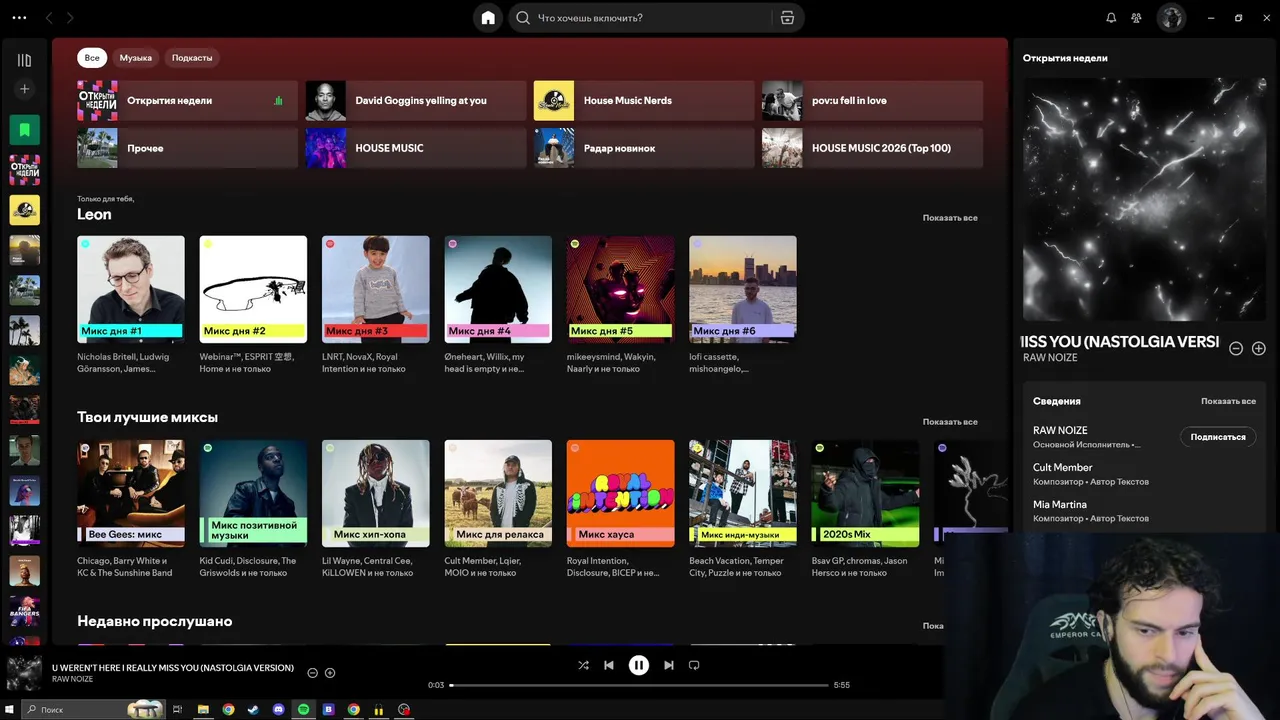Create playlist with sidebar plus icon

click(x=24, y=89)
